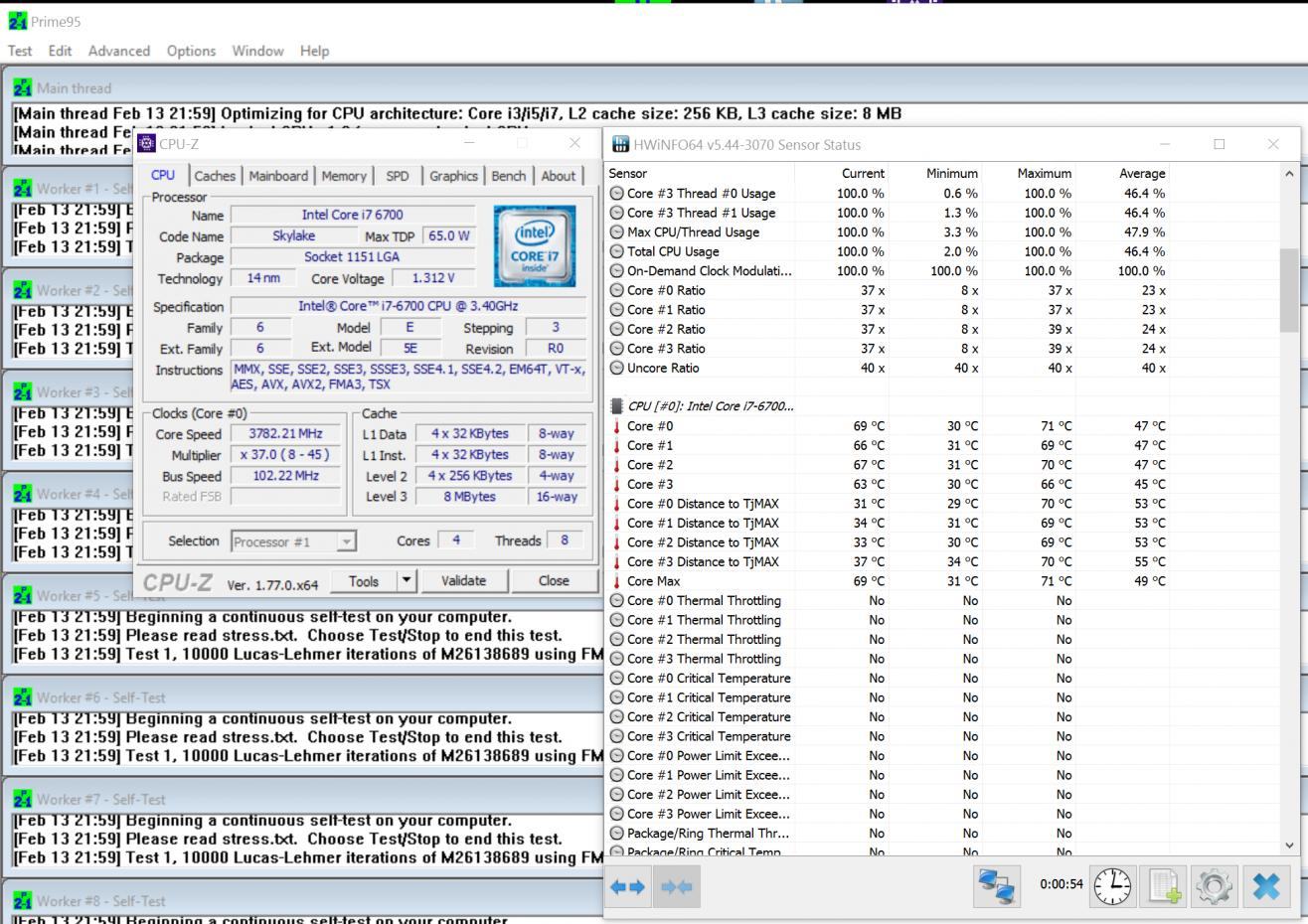
Task: Switch to the Memory tab in CPU-Z
Action: point(344,176)
